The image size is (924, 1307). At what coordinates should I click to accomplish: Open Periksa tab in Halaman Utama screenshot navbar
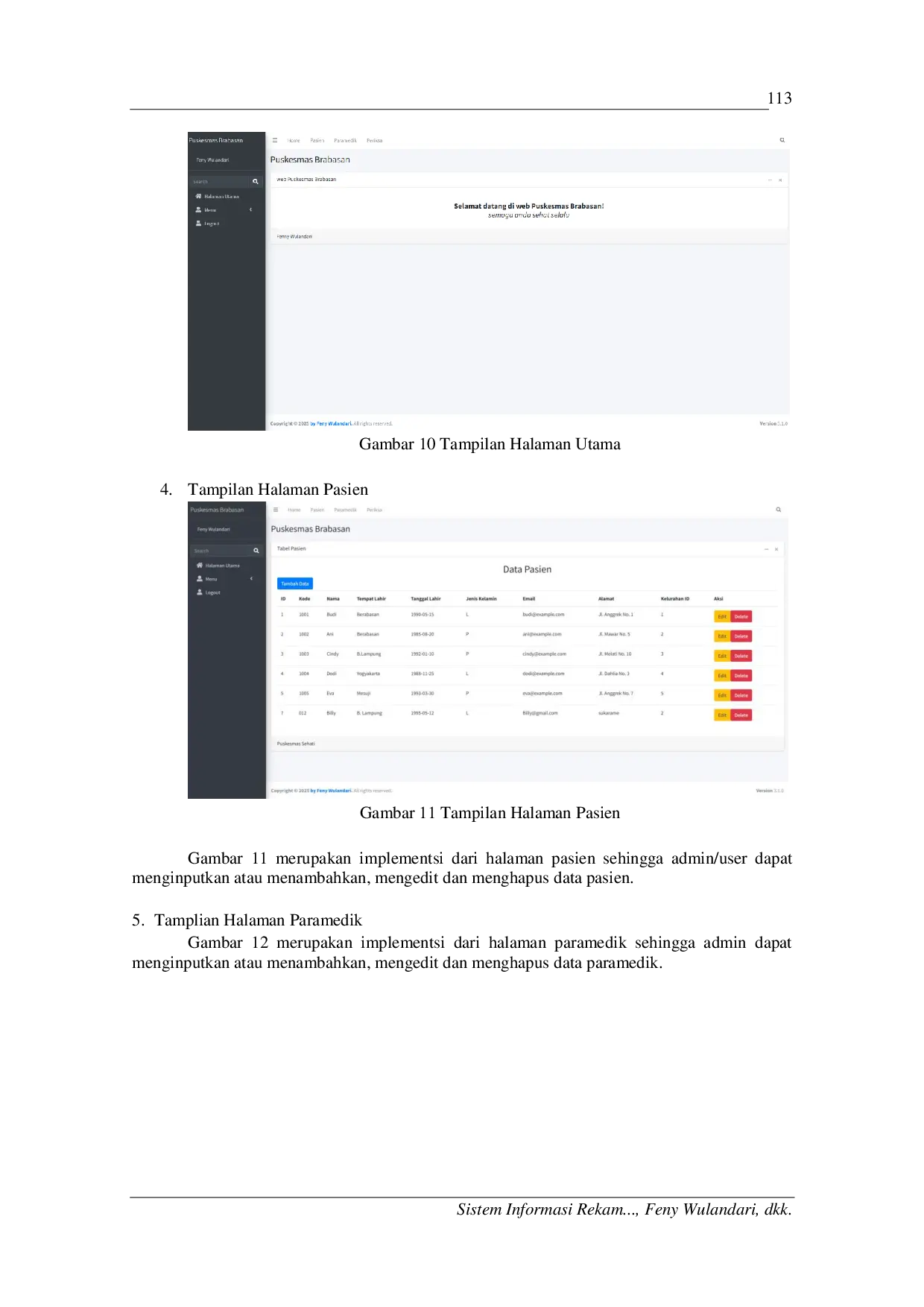pos(374,140)
